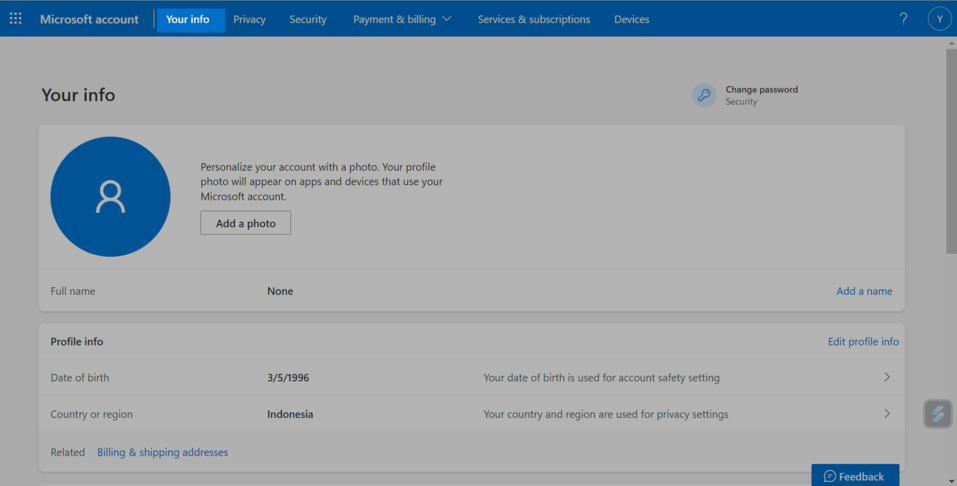Click the key icon beside Change password

tap(704, 95)
